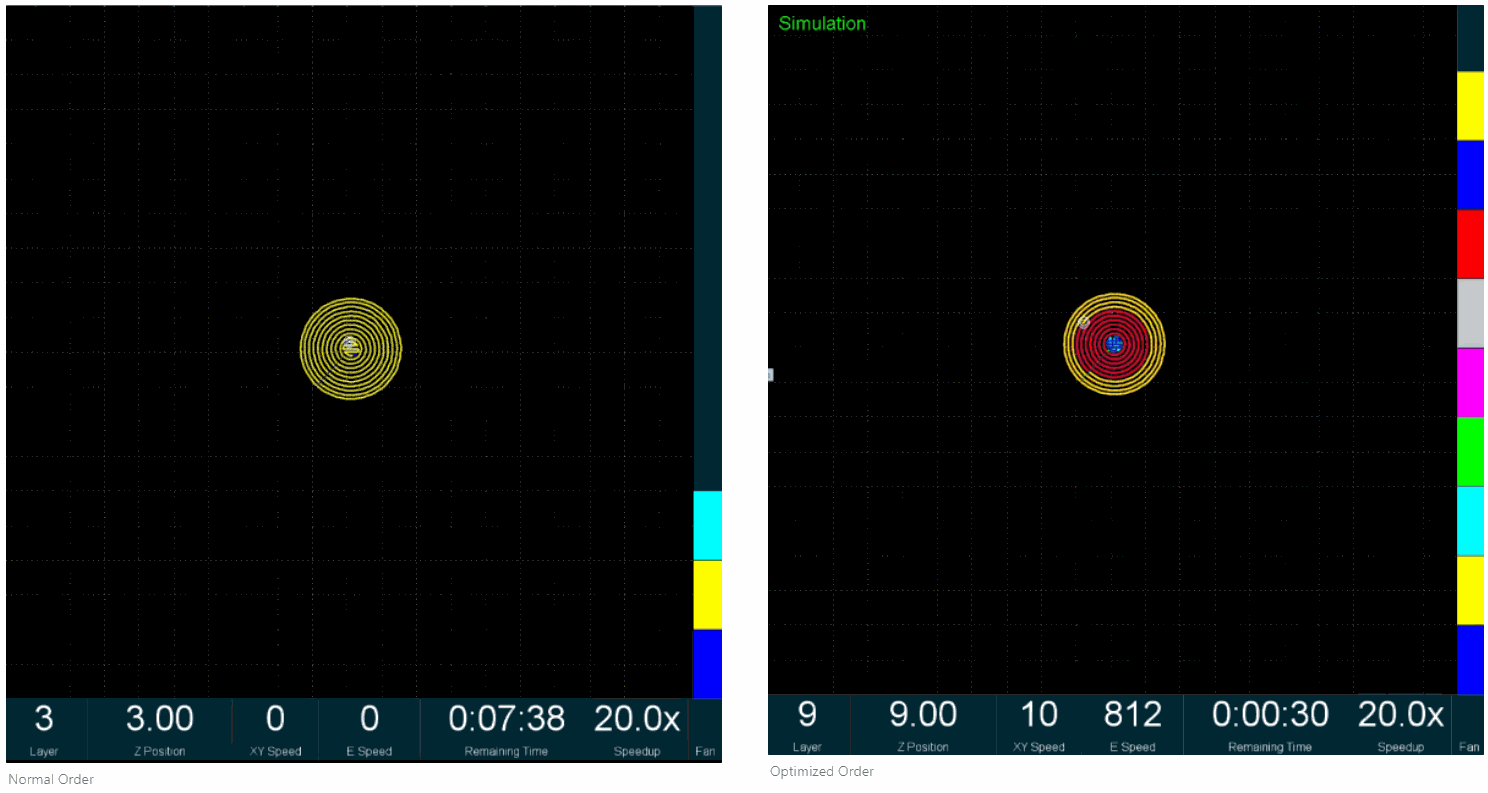This screenshot has width=1488, height=793.
Task: Select the green swatch in the right simulation
Action: (x=1470, y=451)
